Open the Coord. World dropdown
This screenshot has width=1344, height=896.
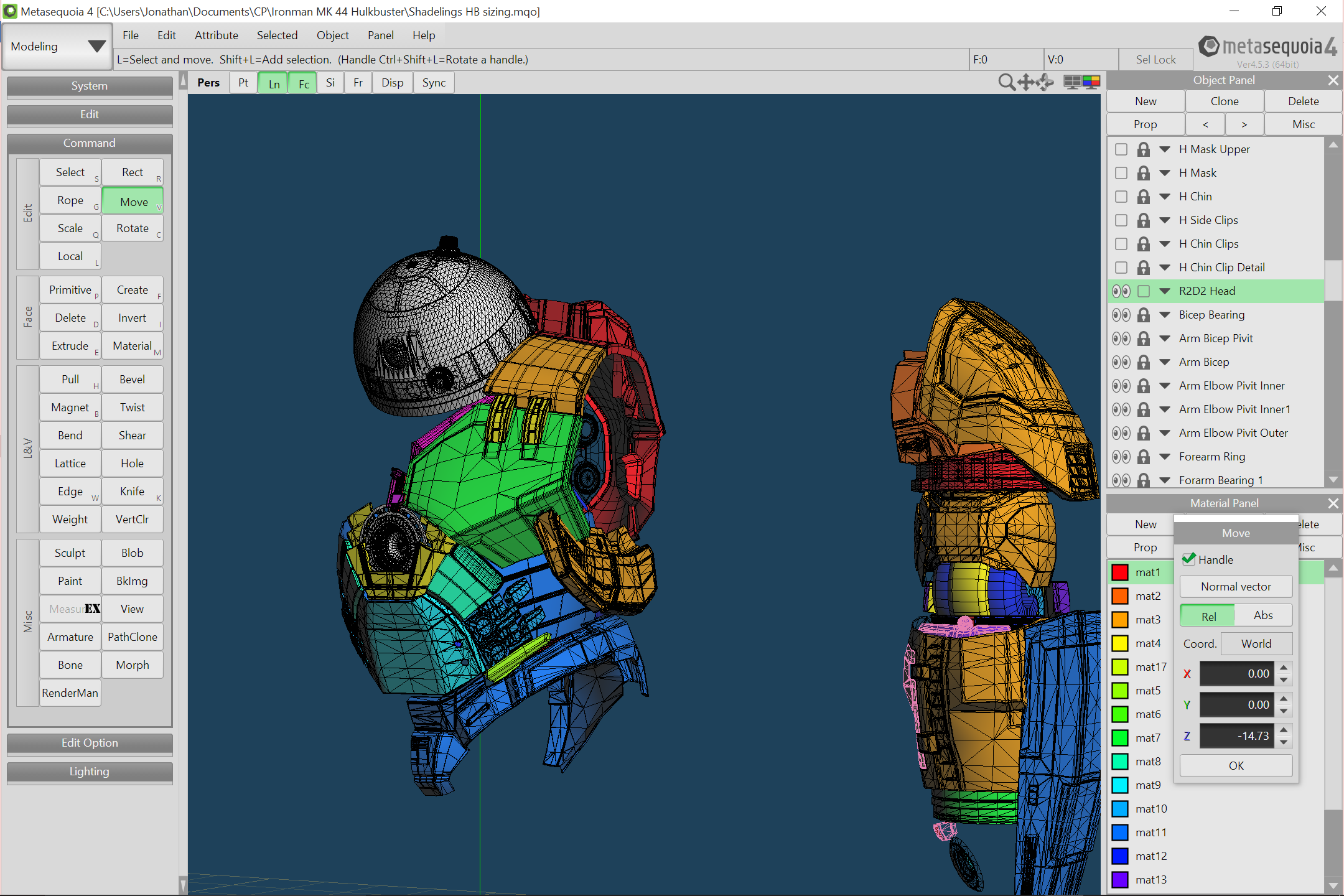(1256, 644)
